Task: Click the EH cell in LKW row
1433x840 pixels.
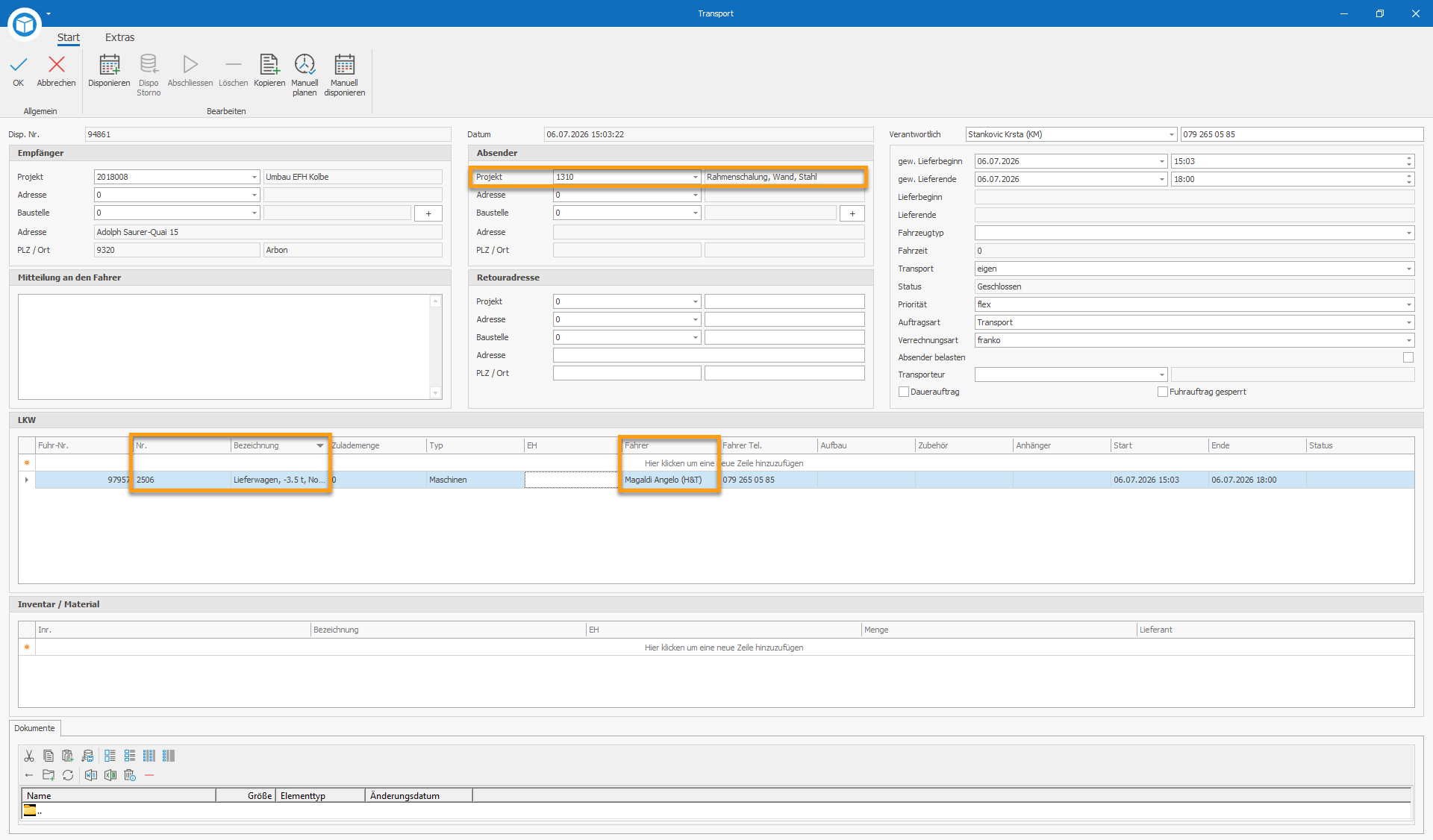Action: [x=571, y=480]
